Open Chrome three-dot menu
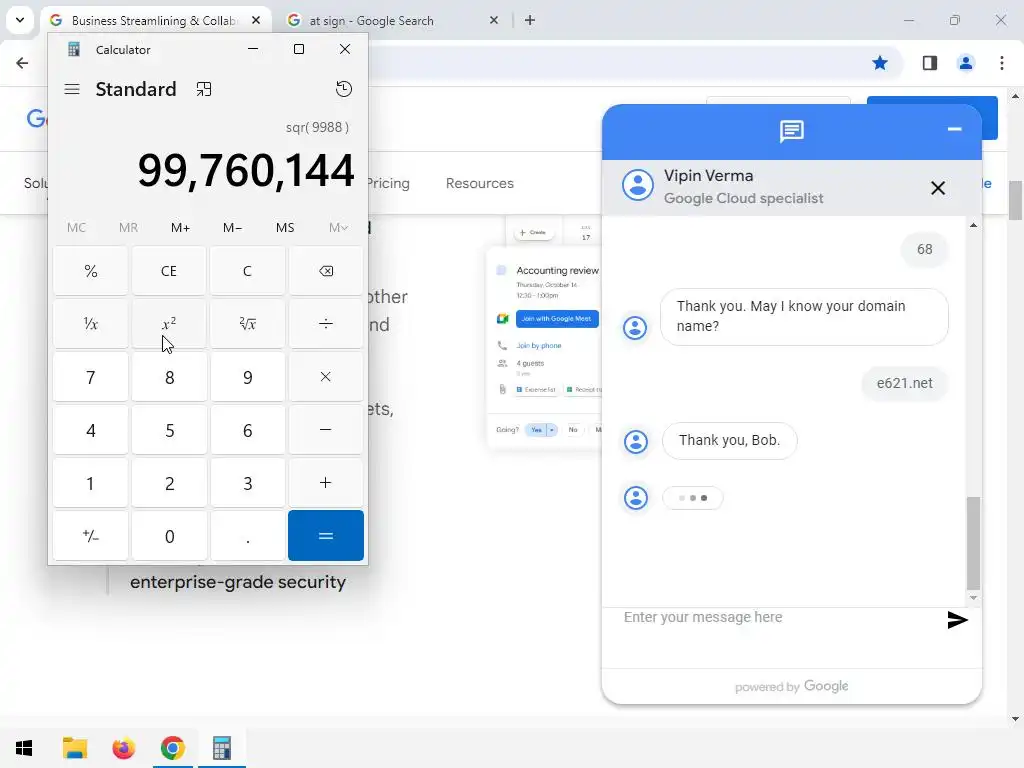The image size is (1024, 768). pos(1002,63)
